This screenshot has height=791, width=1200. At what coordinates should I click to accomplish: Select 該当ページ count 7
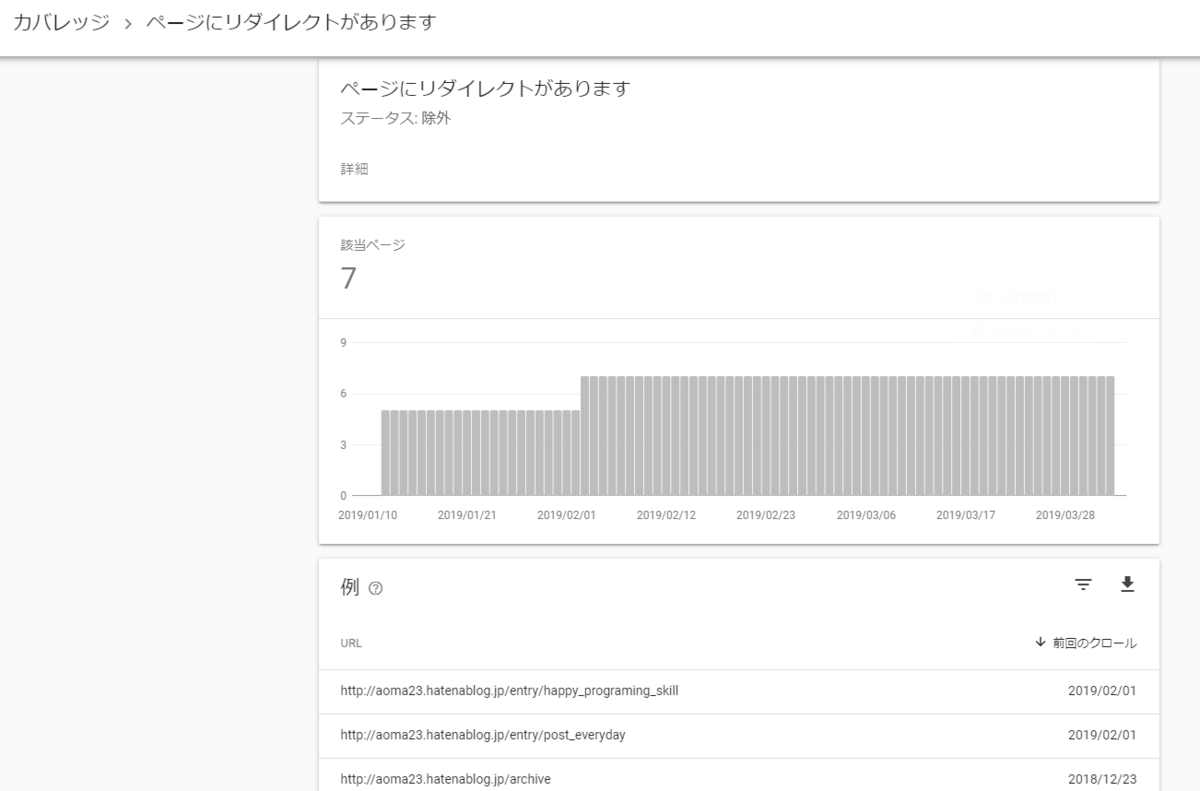[348, 279]
